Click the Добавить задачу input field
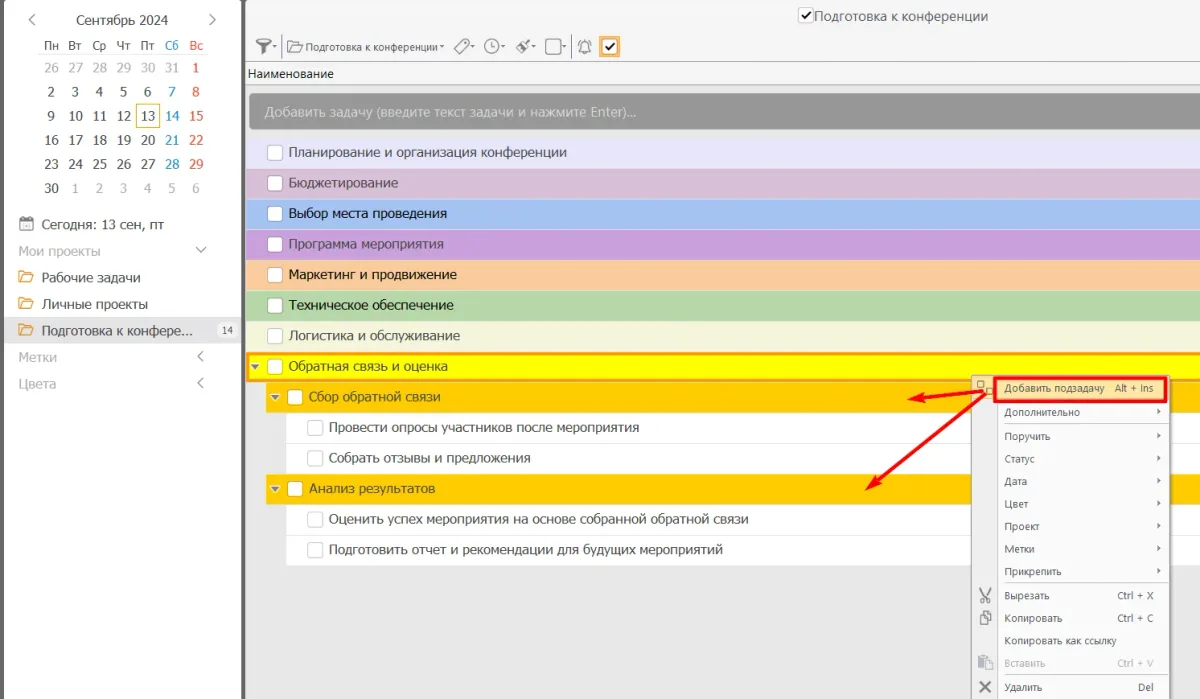 pos(720,113)
